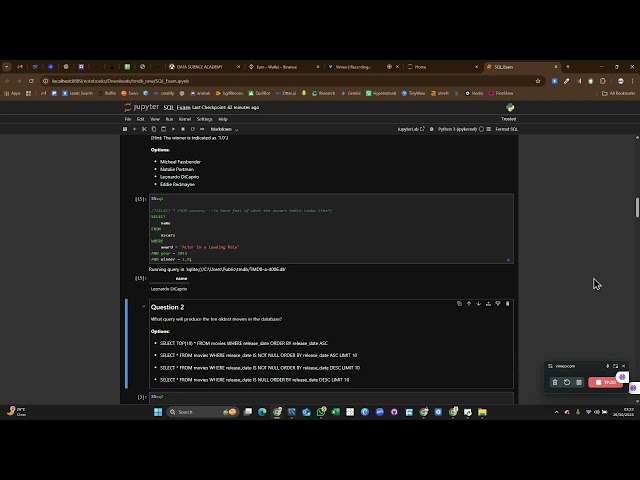Viewport: 640px width, 480px height.
Task: Save the notebook with the save icon
Action: coord(125,129)
